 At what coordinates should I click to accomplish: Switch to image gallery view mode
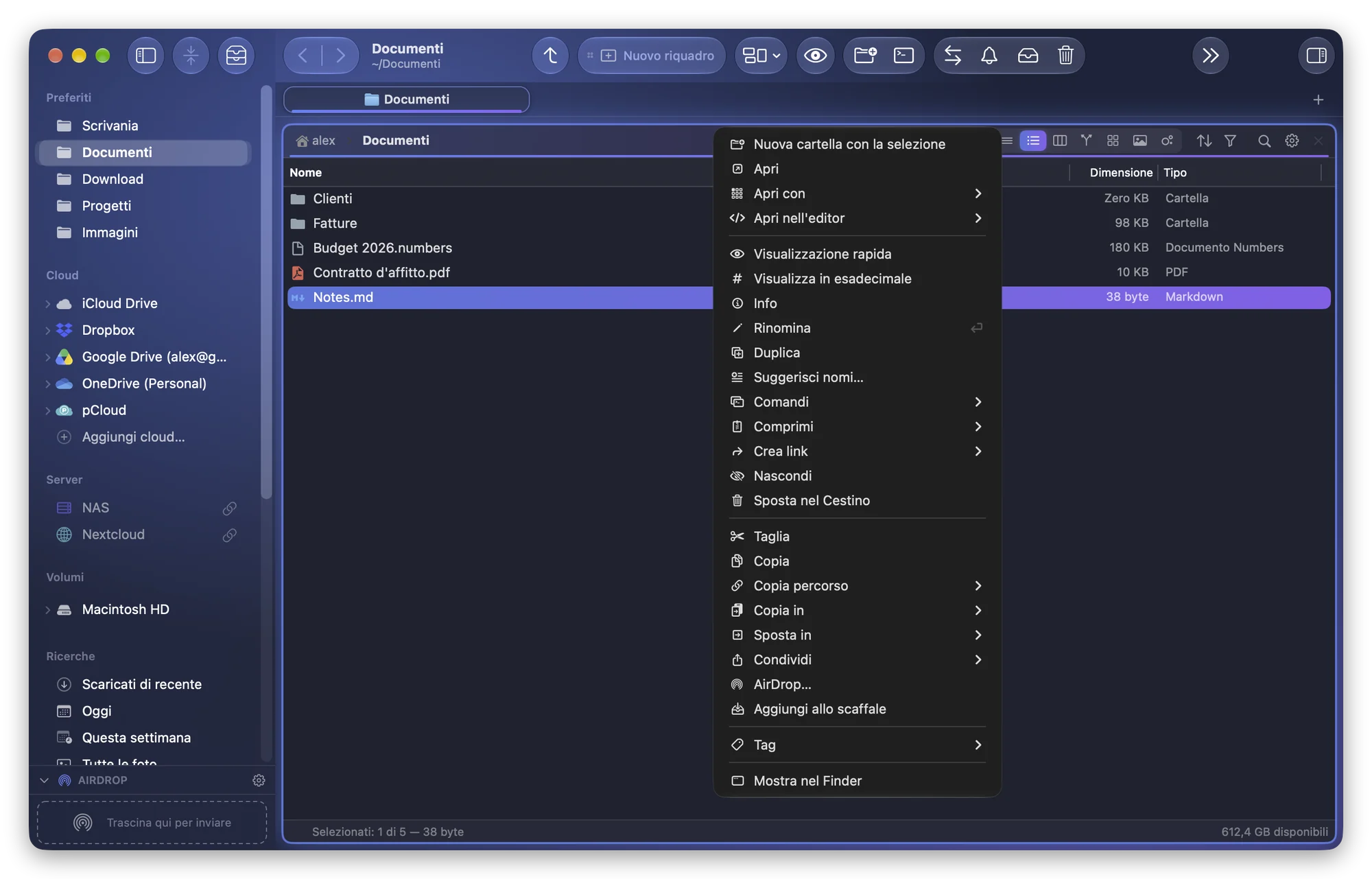pos(1139,141)
